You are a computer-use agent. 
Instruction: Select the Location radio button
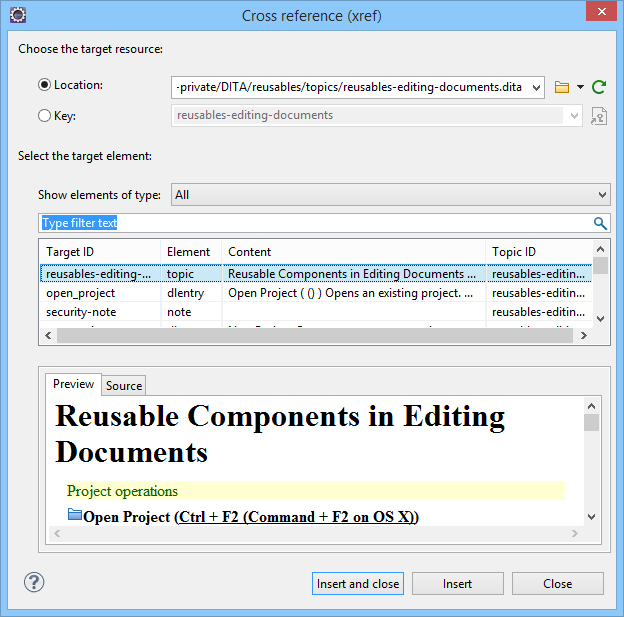click(x=44, y=86)
